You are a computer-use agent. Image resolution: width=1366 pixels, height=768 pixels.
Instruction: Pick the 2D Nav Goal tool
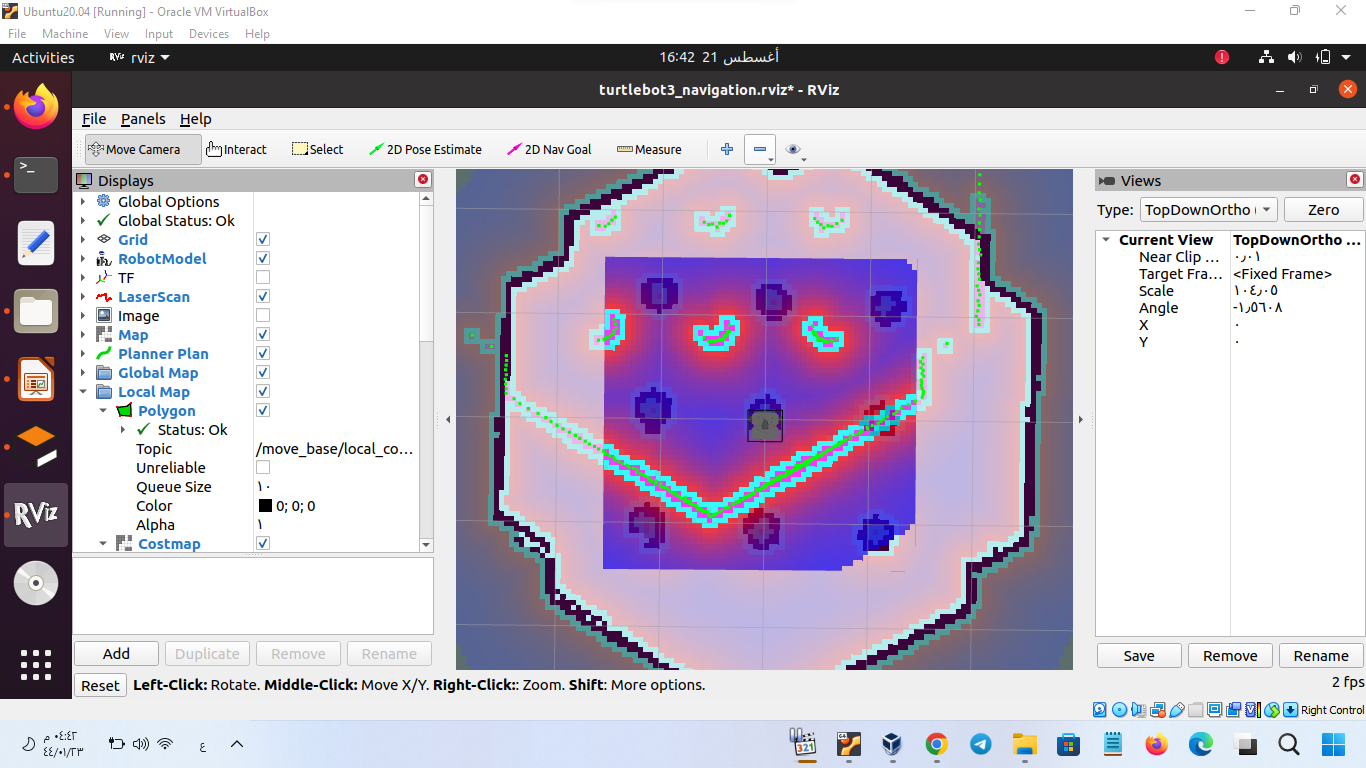(x=549, y=150)
